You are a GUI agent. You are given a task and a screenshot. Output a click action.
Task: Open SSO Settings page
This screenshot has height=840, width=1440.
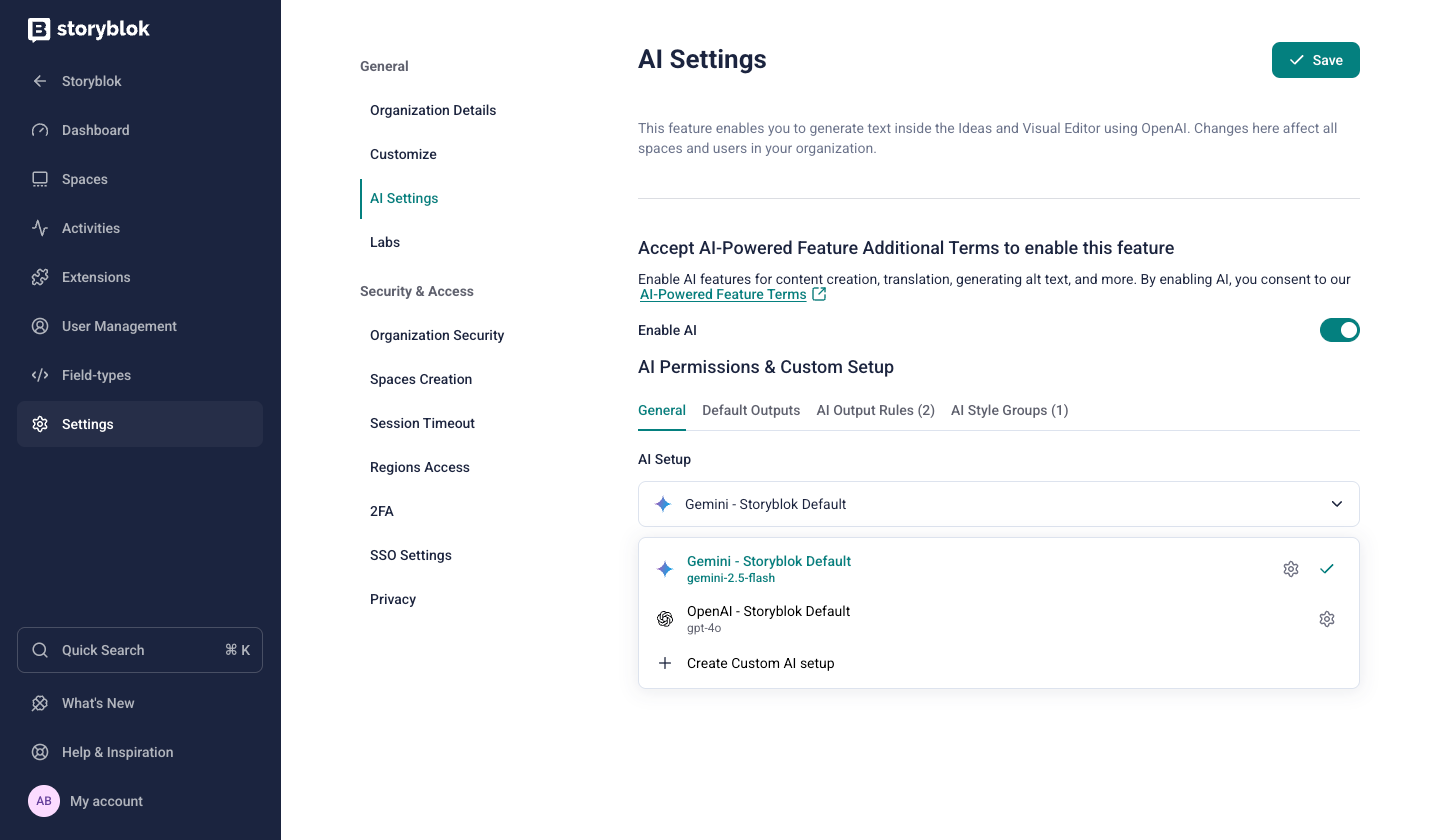[411, 555]
